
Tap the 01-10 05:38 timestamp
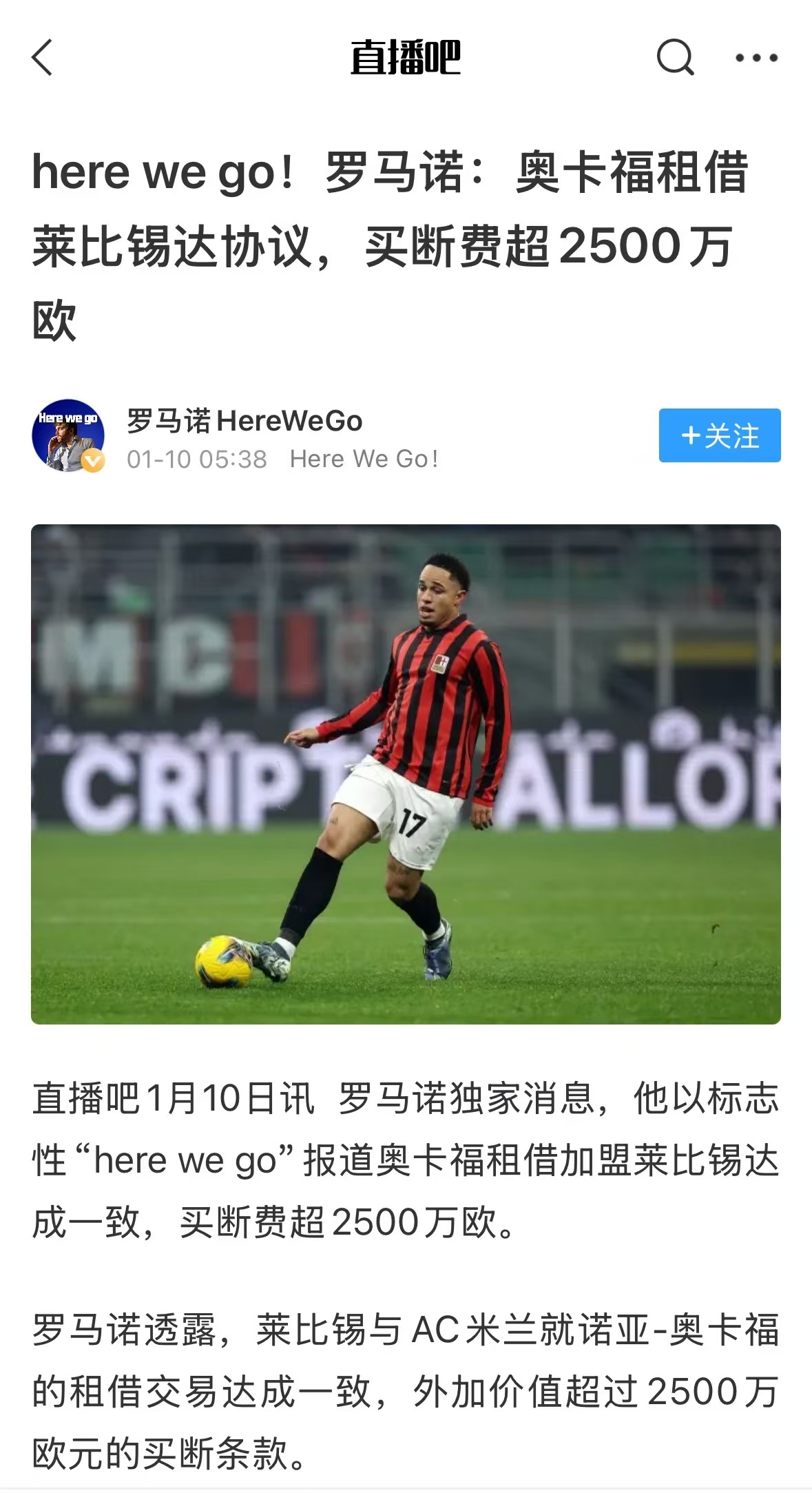[x=197, y=459]
